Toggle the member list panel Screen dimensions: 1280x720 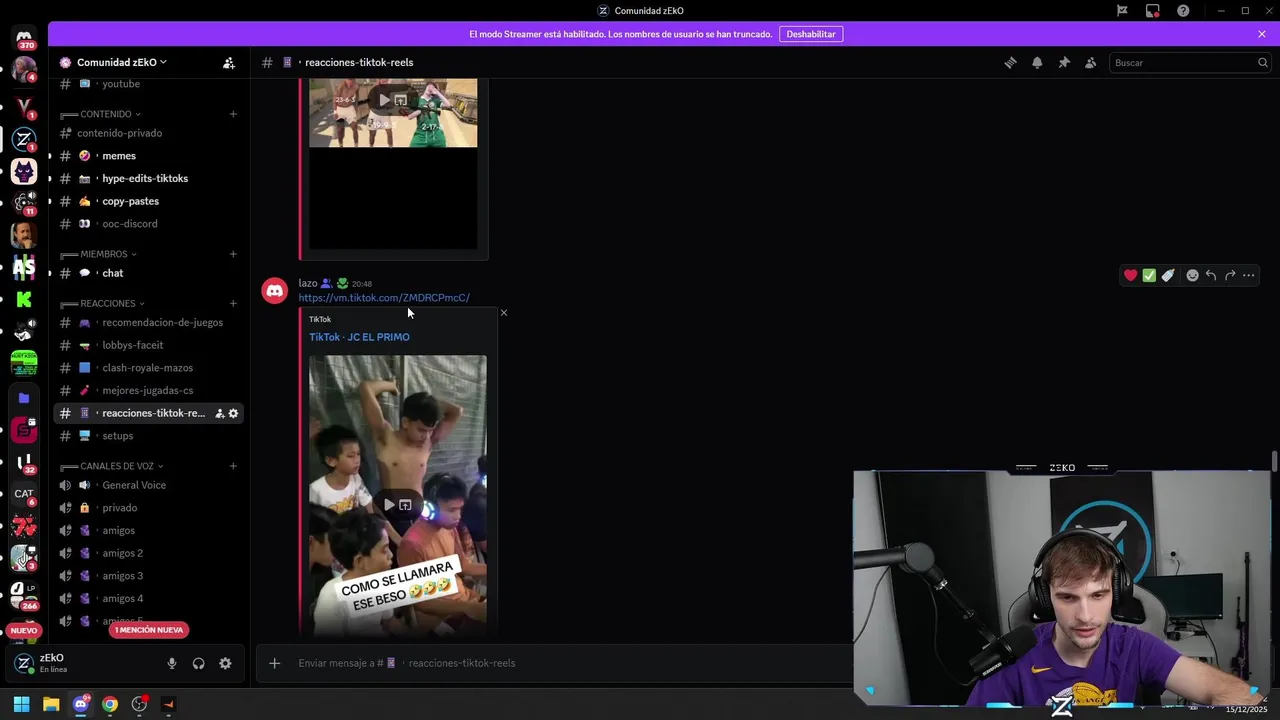click(1091, 62)
